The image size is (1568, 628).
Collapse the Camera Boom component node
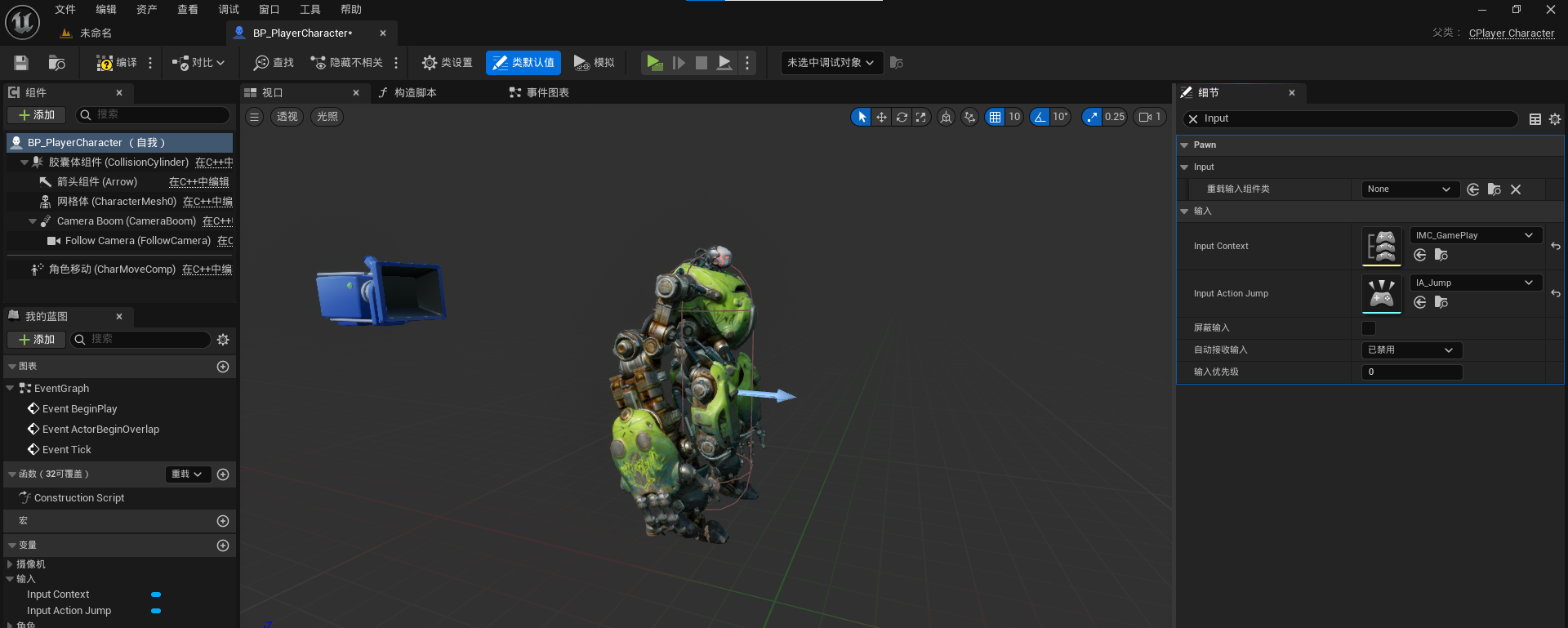33,221
